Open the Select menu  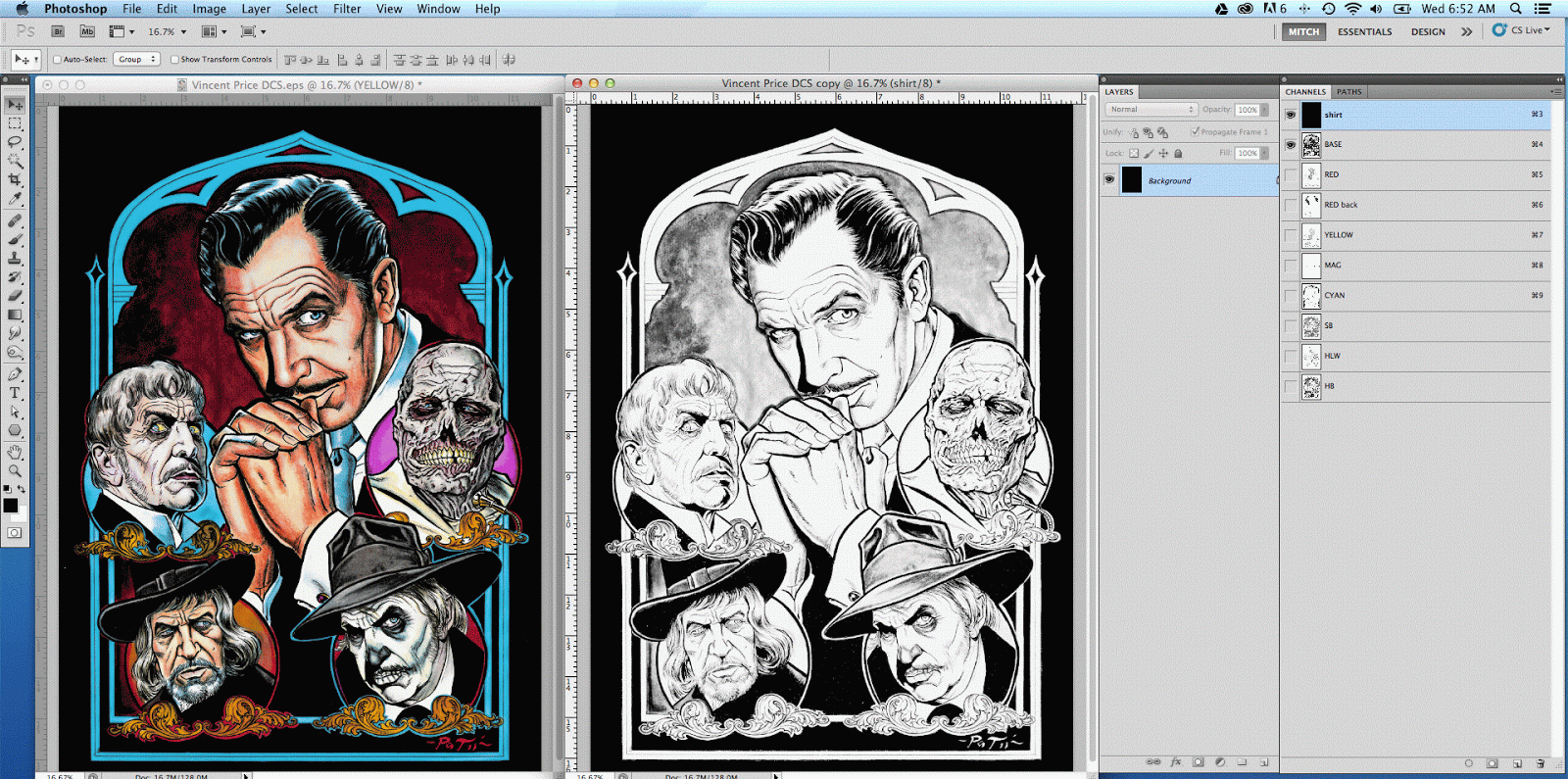[302, 9]
